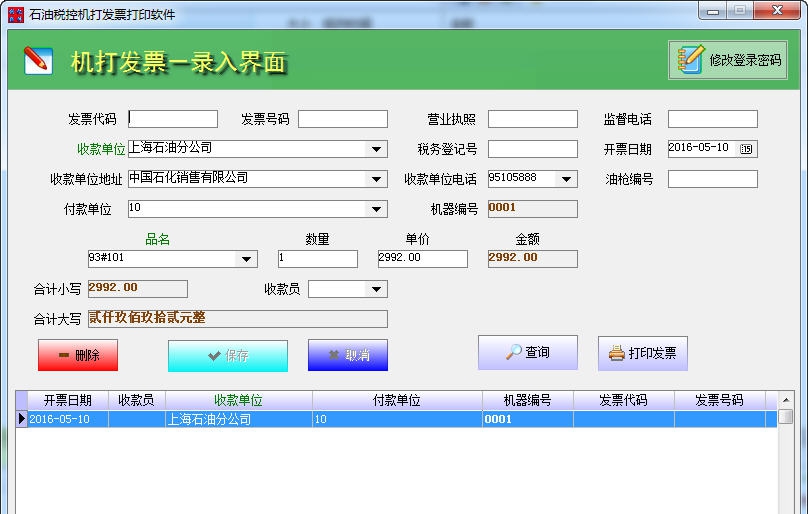This screenshot has height=514, width=808.
Task: Select table cell 10 under 付款单位
Action: tap(397, 419)
